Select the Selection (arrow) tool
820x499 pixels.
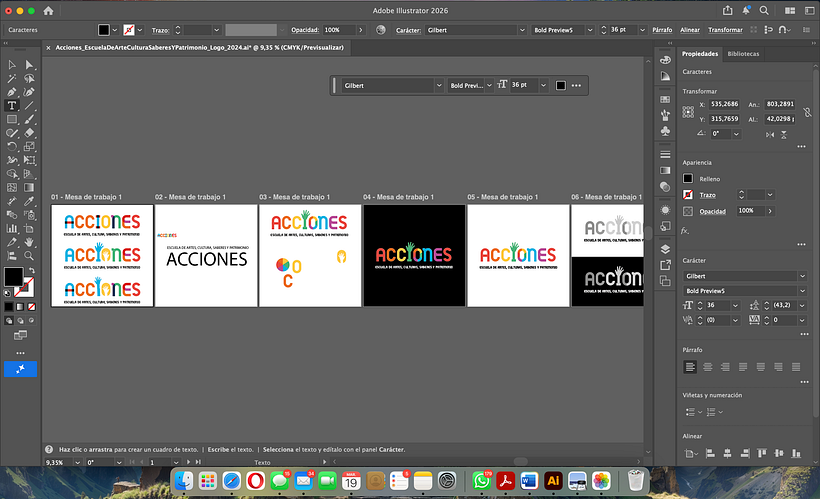click(x=12, y=65)
